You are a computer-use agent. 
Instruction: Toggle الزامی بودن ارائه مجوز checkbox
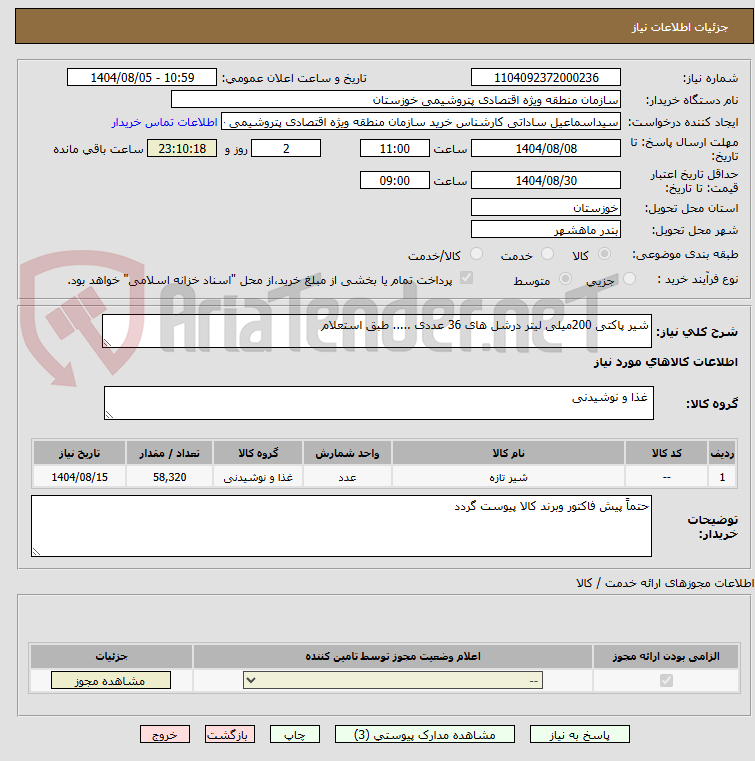tap(666, 680)
